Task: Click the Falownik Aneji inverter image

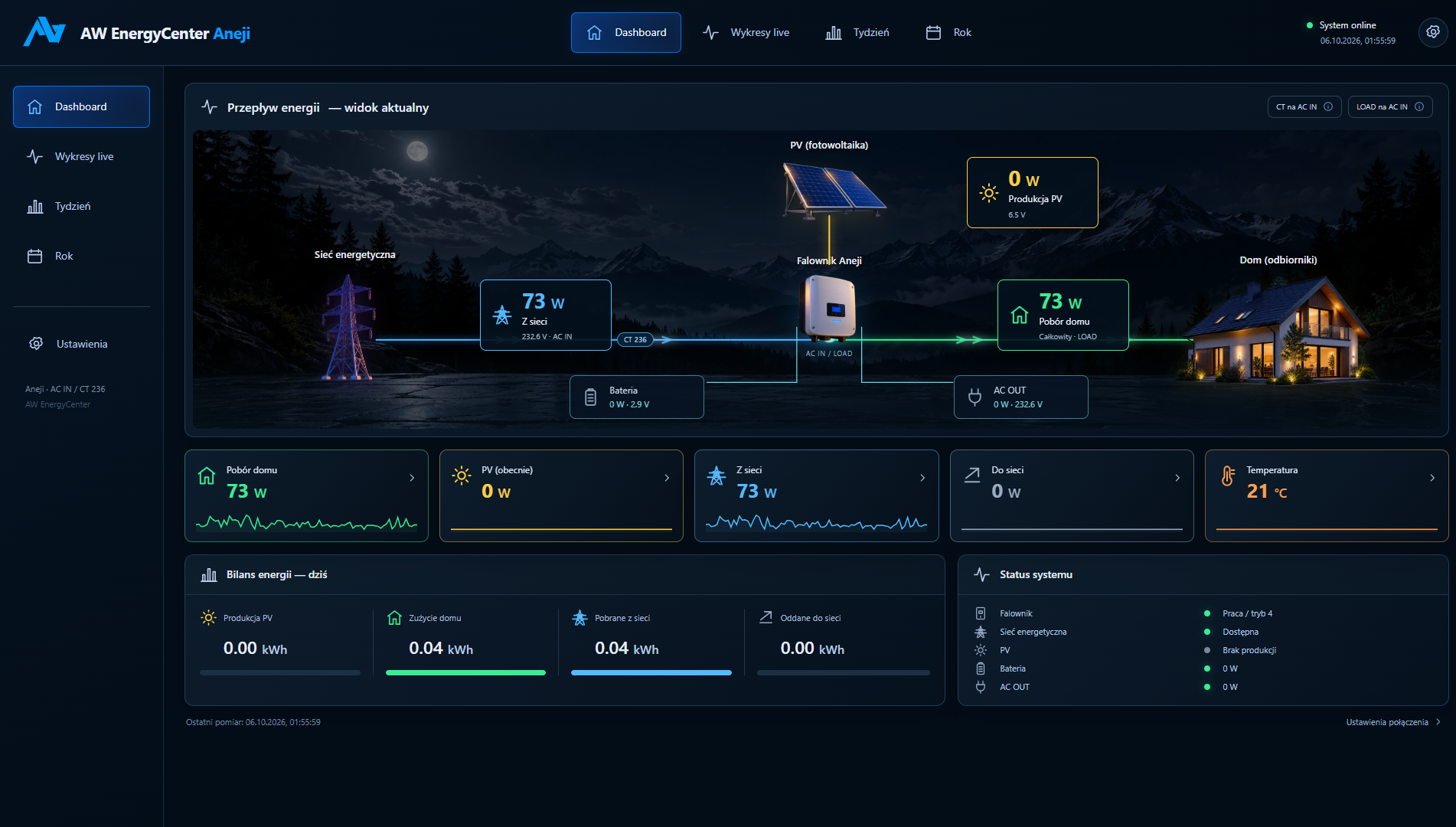Action: pos(828,308)
